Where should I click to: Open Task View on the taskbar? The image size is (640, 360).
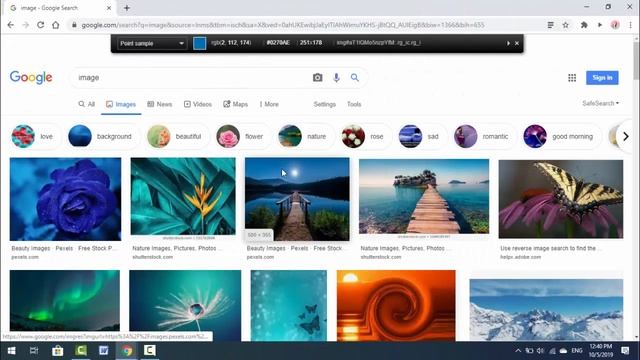point(34,351)
